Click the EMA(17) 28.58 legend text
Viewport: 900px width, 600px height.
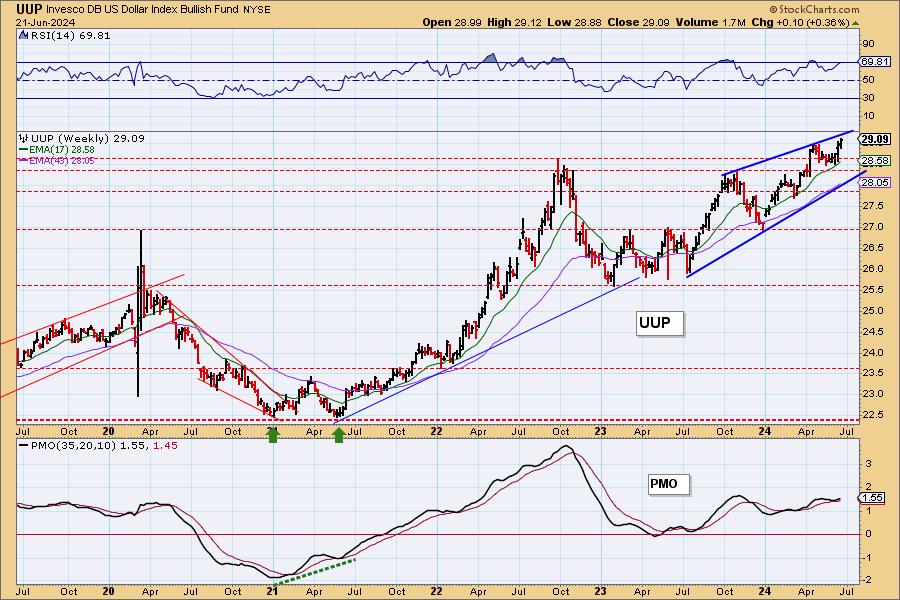(x=61, y=150)
